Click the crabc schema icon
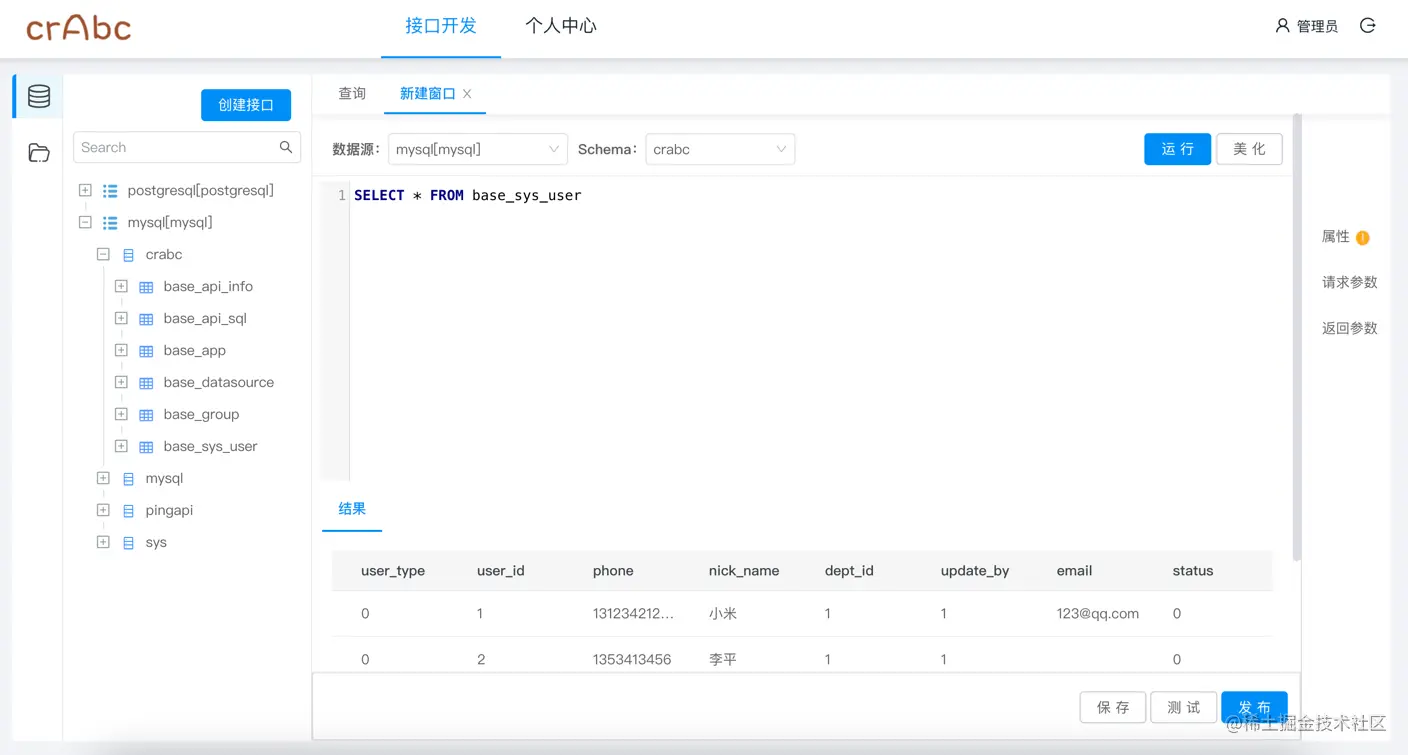Image resolution: width=1408 pixels, height=755 pixels. click(128, 255)
